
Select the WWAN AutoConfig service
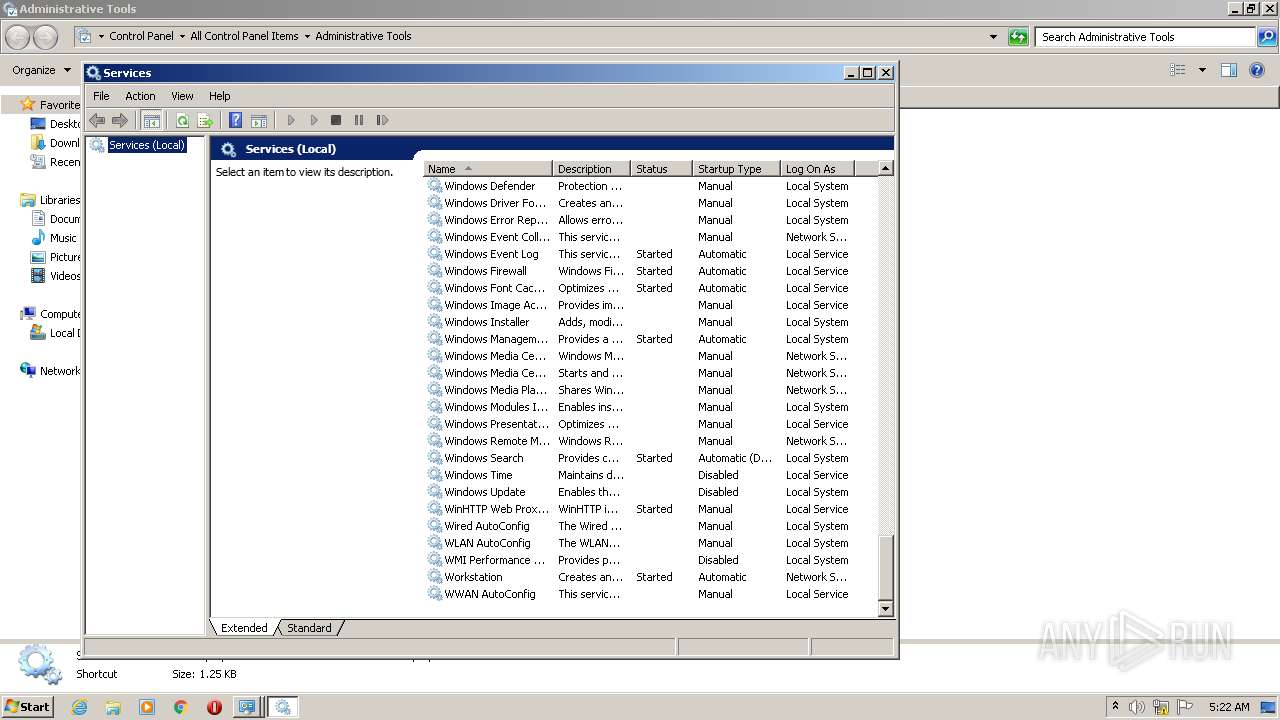coord(650,594)
